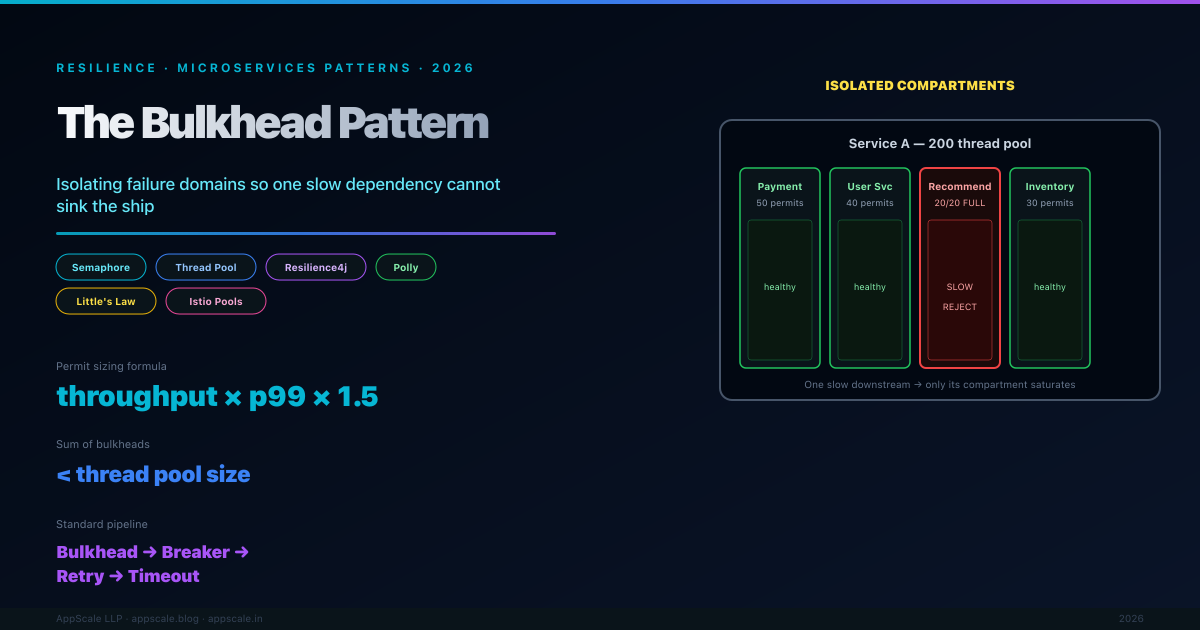The image size is (1200, 630).
Task: Click the ISOLATED COMPARTMENTS heading
Action: [919, 86]
